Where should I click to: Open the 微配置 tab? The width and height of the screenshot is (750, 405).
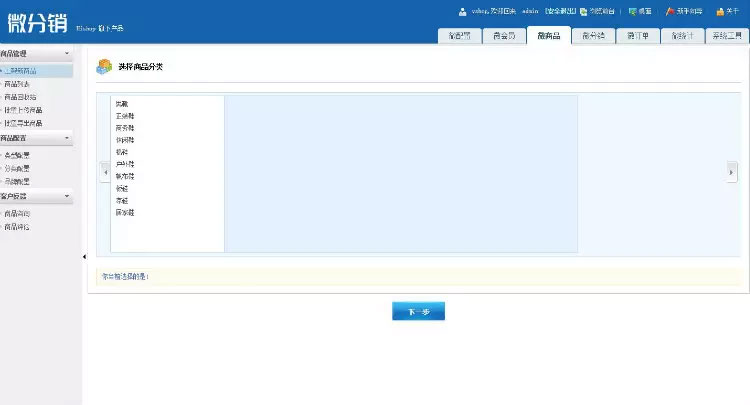460,36
